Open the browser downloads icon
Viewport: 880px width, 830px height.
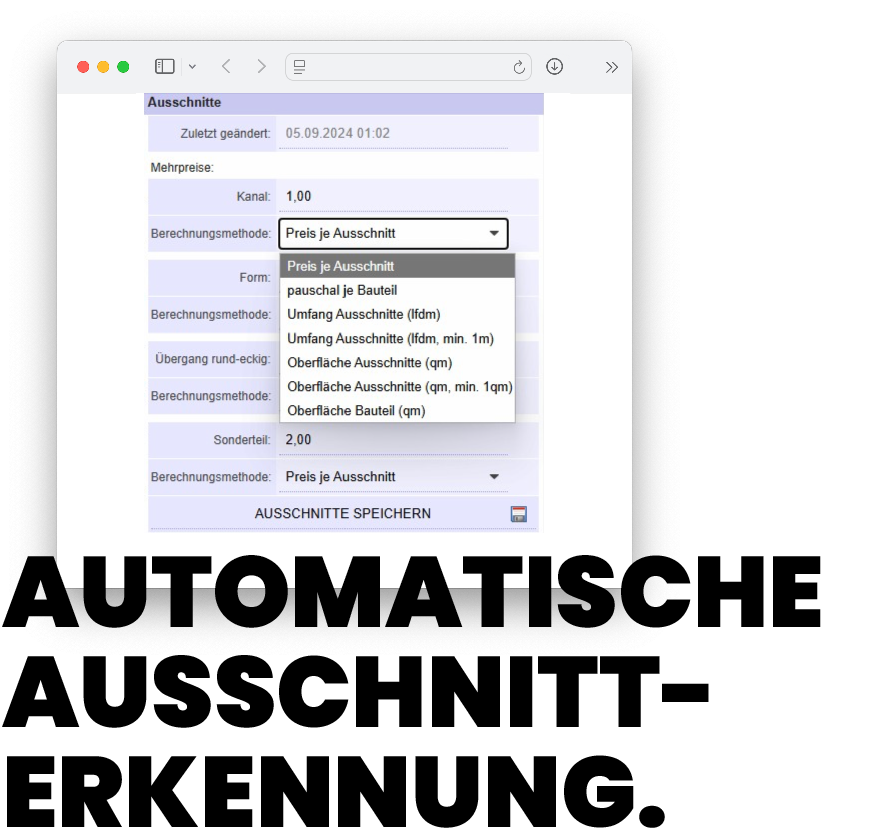click(554, 67)
